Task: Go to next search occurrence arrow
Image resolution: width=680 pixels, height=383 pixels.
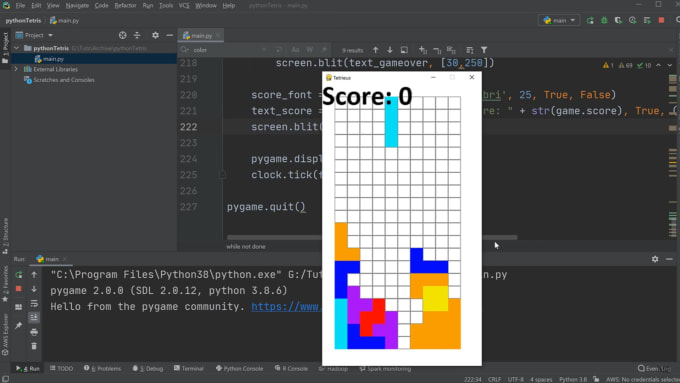Action: coord(390,50)
